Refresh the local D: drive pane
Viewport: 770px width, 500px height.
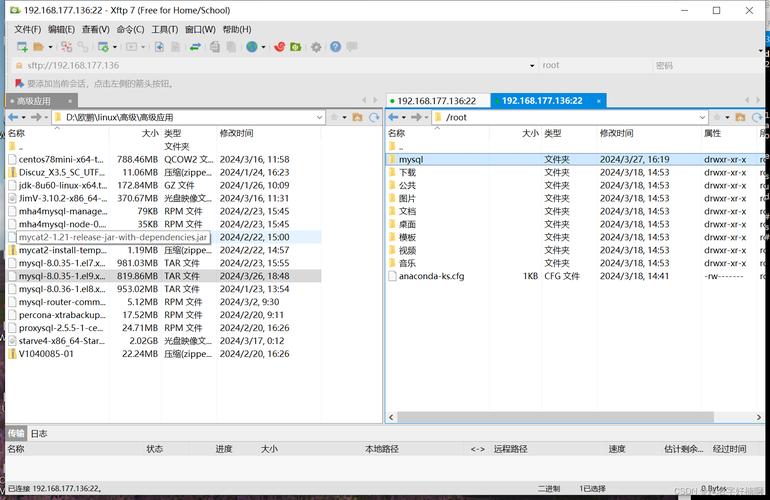(x=374, y=117)
